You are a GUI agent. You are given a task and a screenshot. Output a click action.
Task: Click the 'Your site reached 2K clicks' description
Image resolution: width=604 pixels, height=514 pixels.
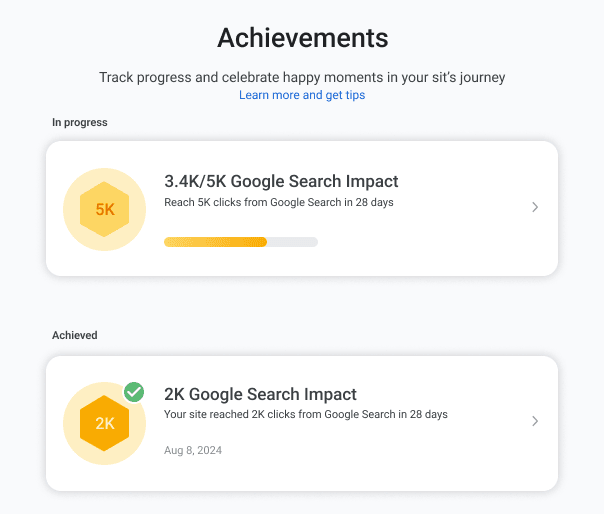[306, 414]
